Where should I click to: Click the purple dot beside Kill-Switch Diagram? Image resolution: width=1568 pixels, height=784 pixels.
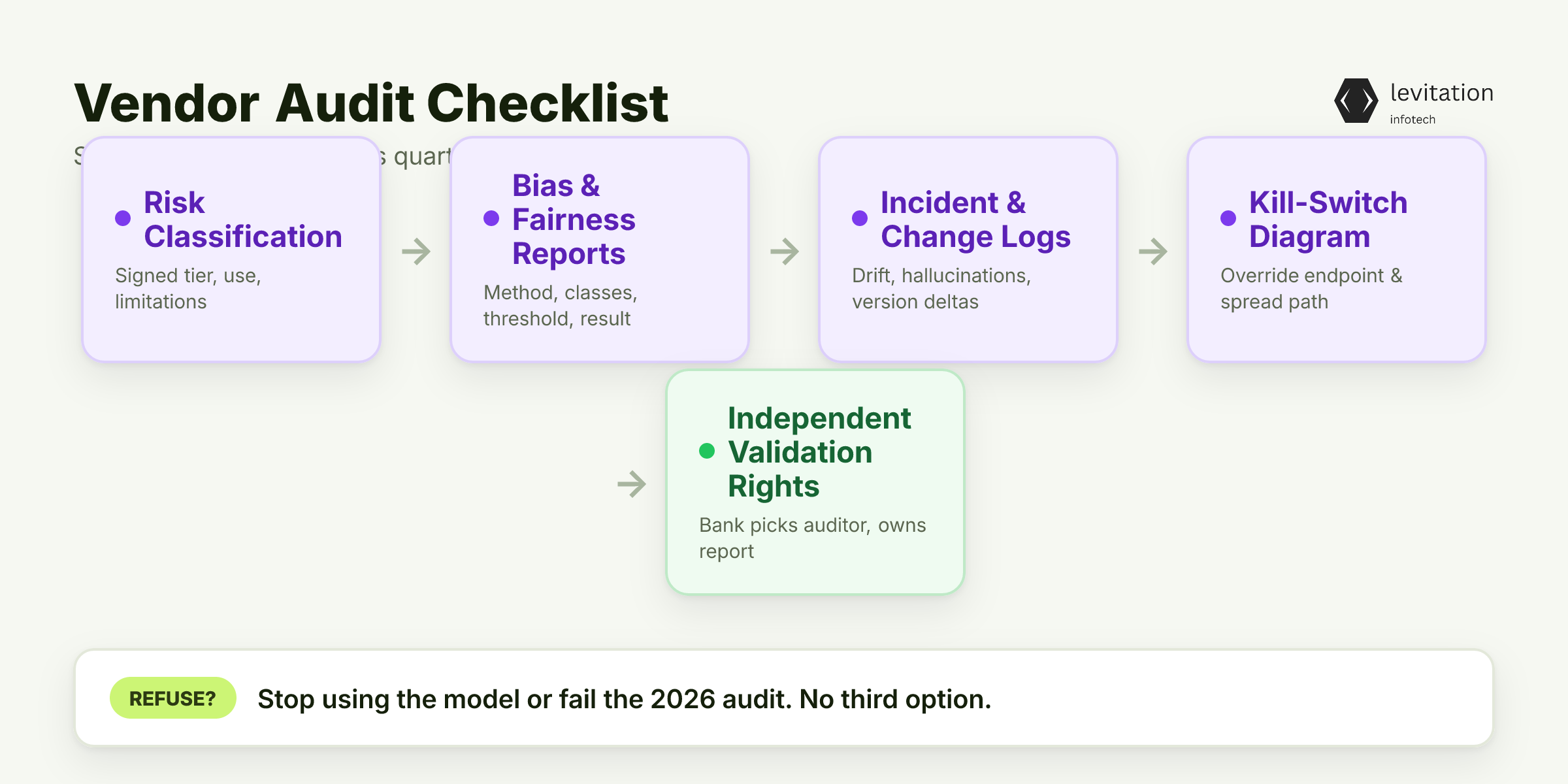[x=1228, y=218]
